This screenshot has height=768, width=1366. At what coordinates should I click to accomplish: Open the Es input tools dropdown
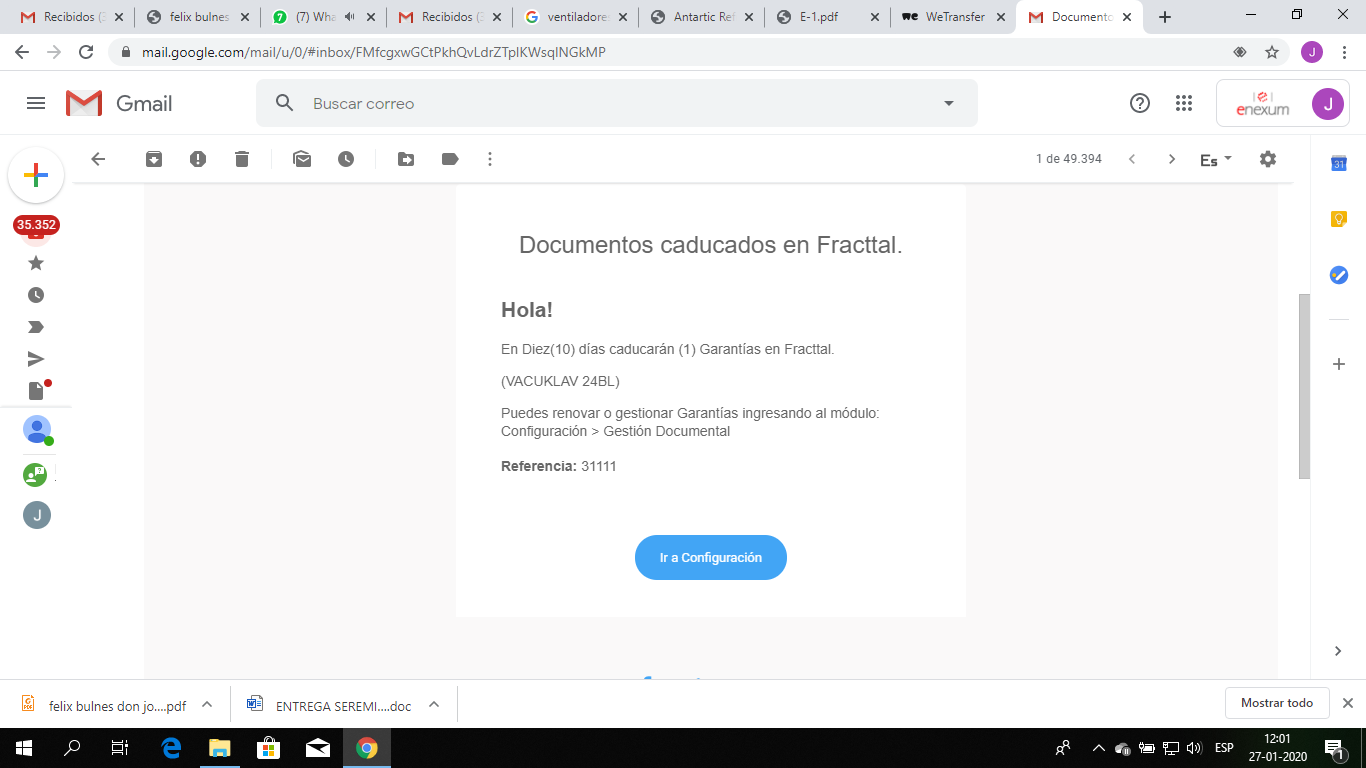click(x=1215, y=160)
